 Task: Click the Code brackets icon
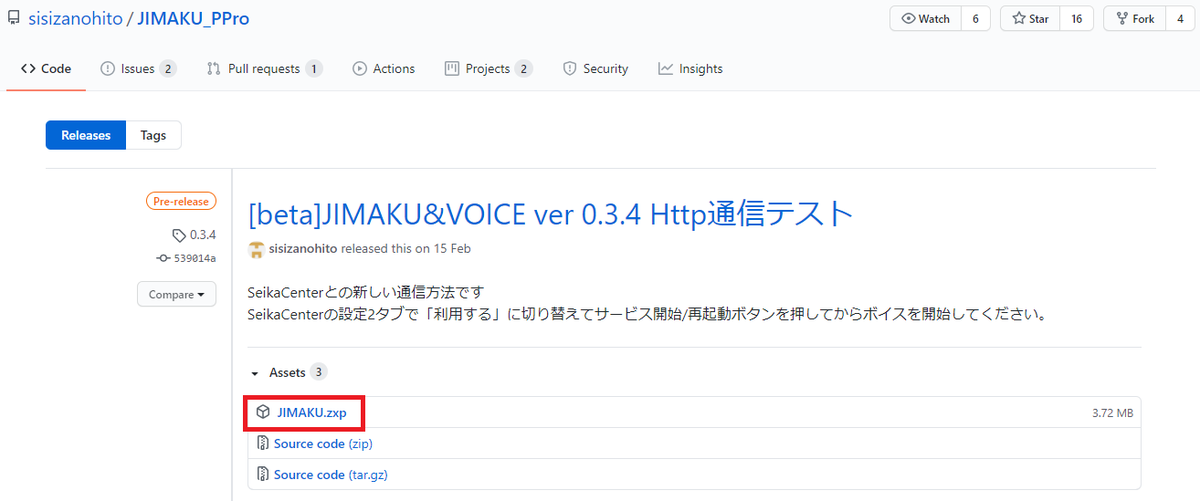(x=28, y=69)
